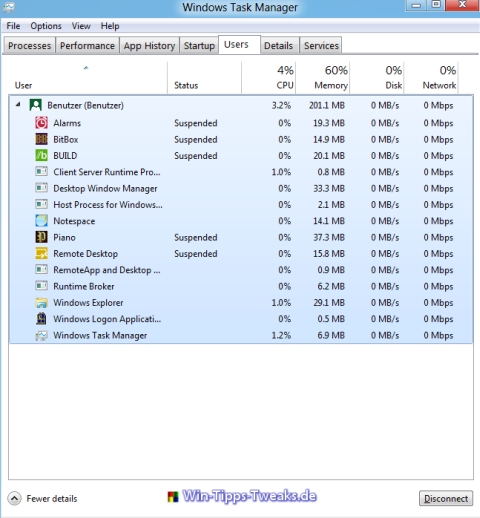Switch to the Details tab

278,45
